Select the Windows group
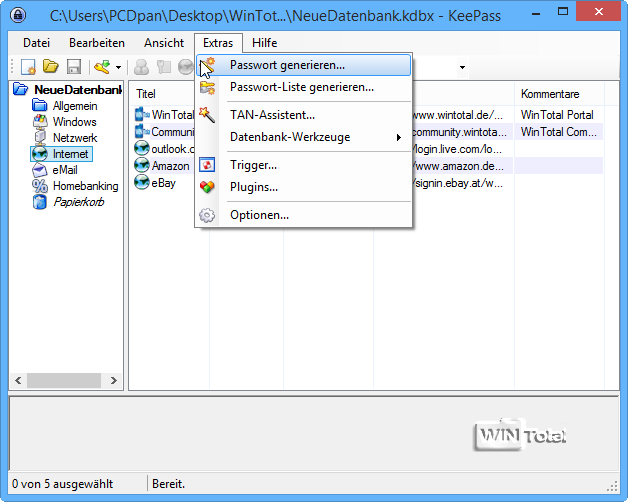The height and width of the screenshot is (502, 628). tap(74, 122)
